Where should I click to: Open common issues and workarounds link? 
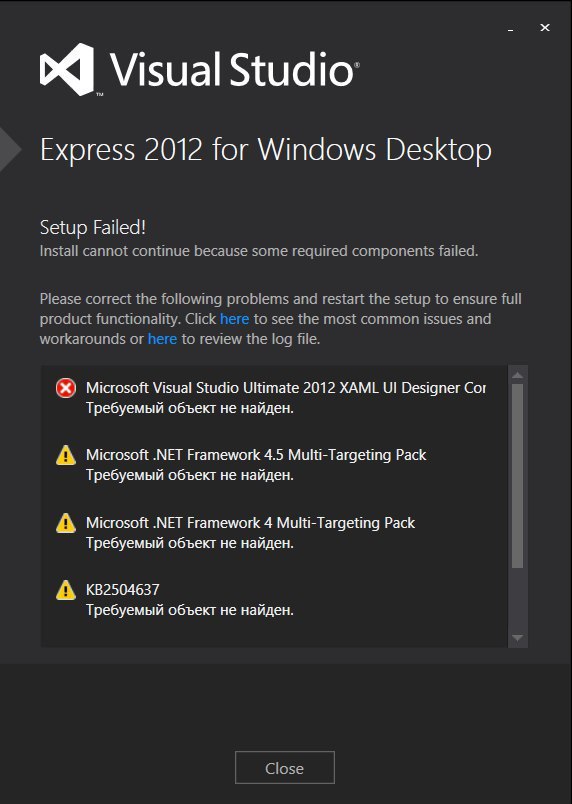234,319
